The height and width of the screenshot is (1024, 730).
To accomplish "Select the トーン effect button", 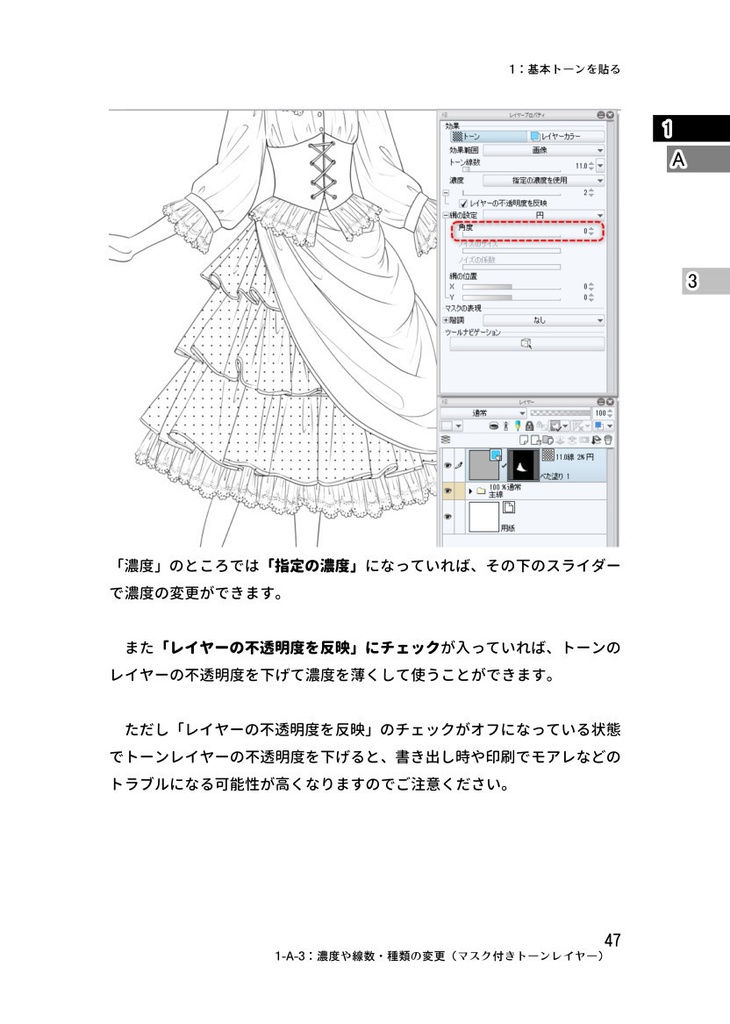I will point(488,136).
